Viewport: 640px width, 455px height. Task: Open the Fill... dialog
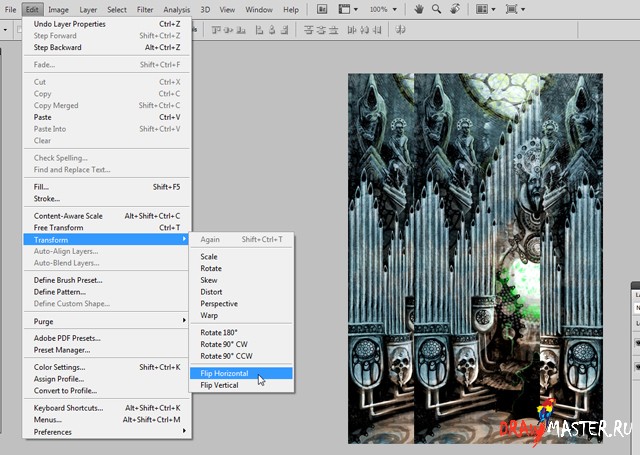(107, 187)
